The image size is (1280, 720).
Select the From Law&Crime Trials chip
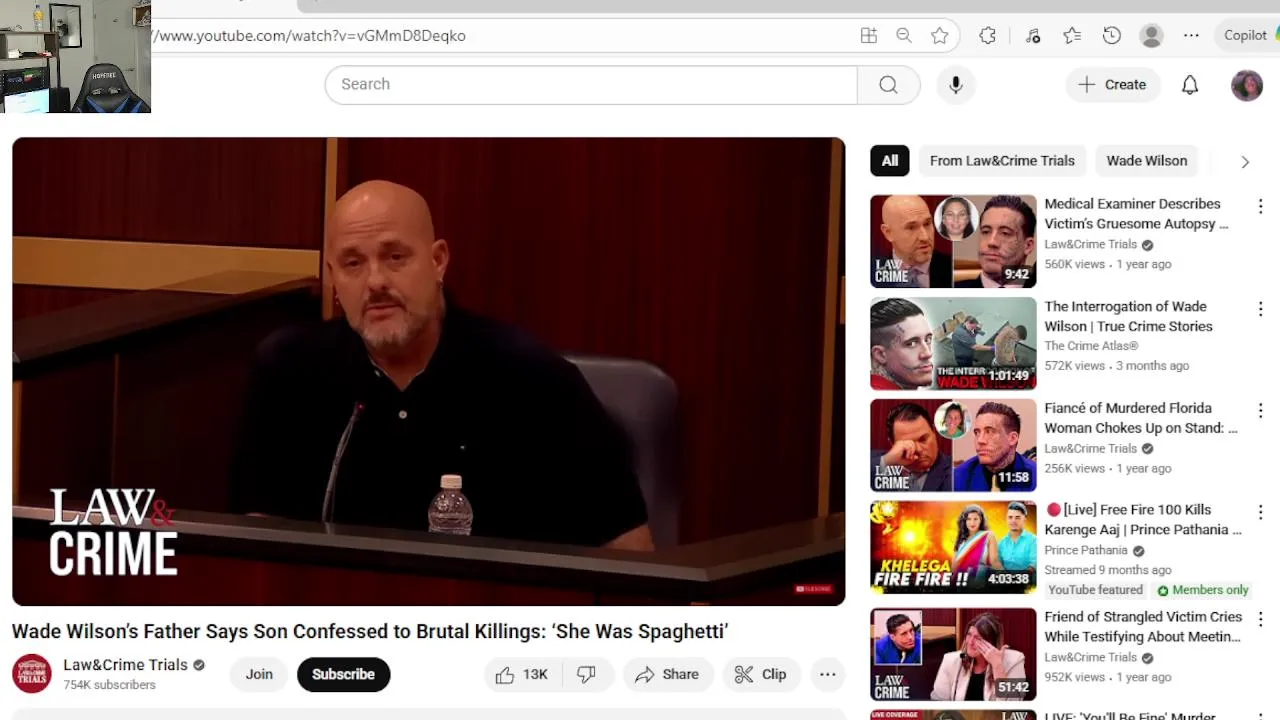tap(1002, 160)
